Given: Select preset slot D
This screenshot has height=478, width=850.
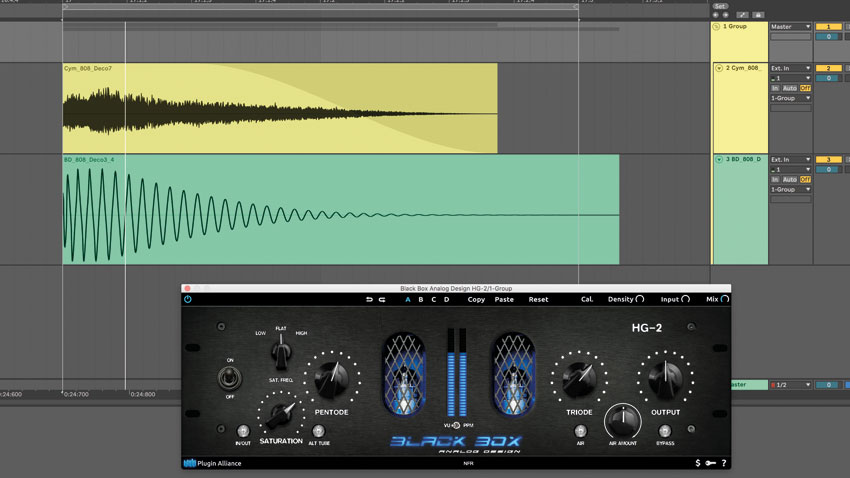Looking at the screenshot, I should 447,299.
